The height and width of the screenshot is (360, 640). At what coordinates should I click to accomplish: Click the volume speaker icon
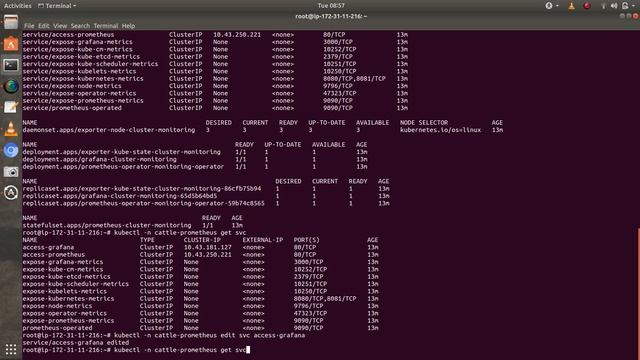[x=614, y=6]
